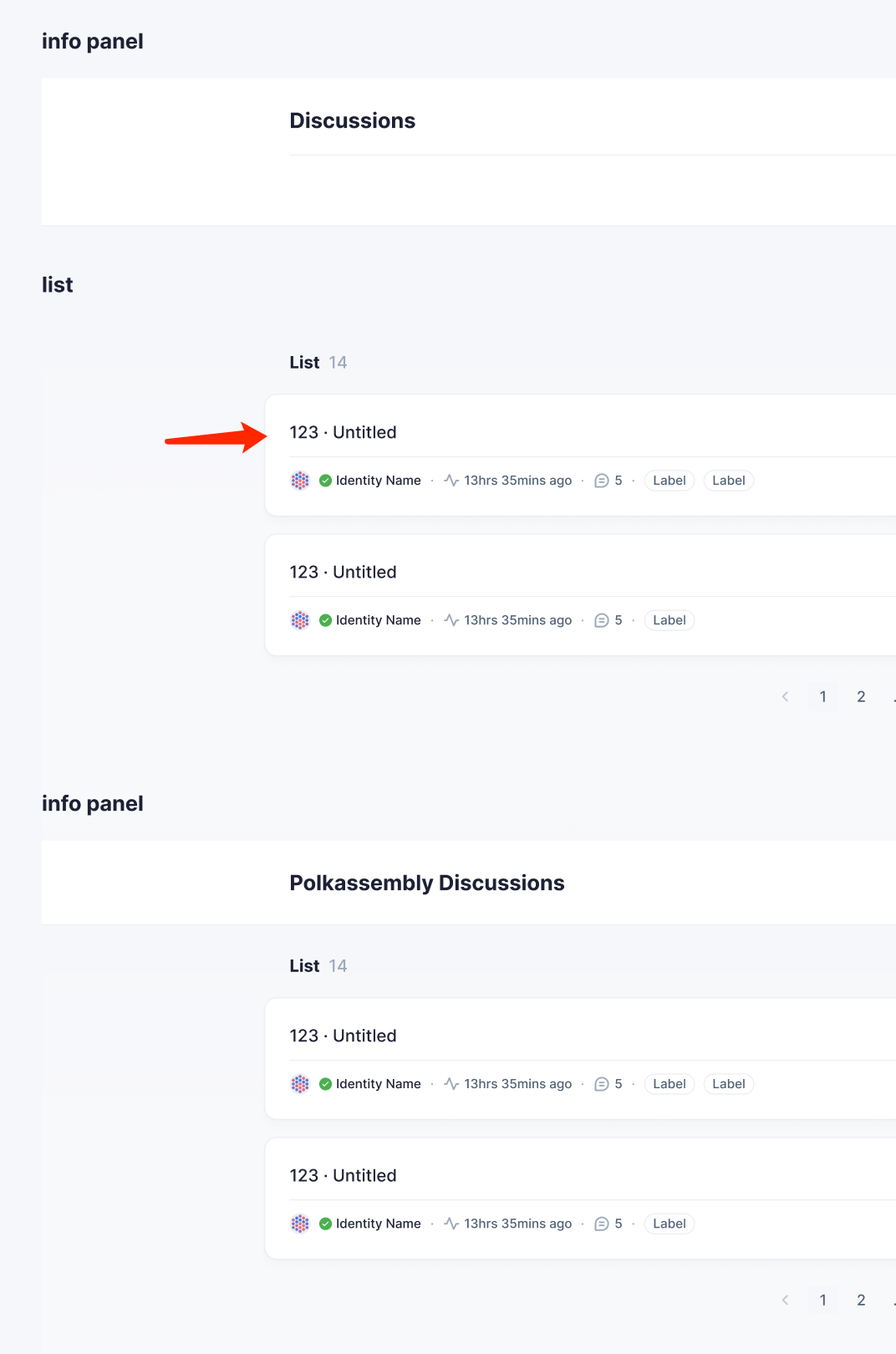Open the first Polkassembly Untitled discussion

(x=343, y=1036)
